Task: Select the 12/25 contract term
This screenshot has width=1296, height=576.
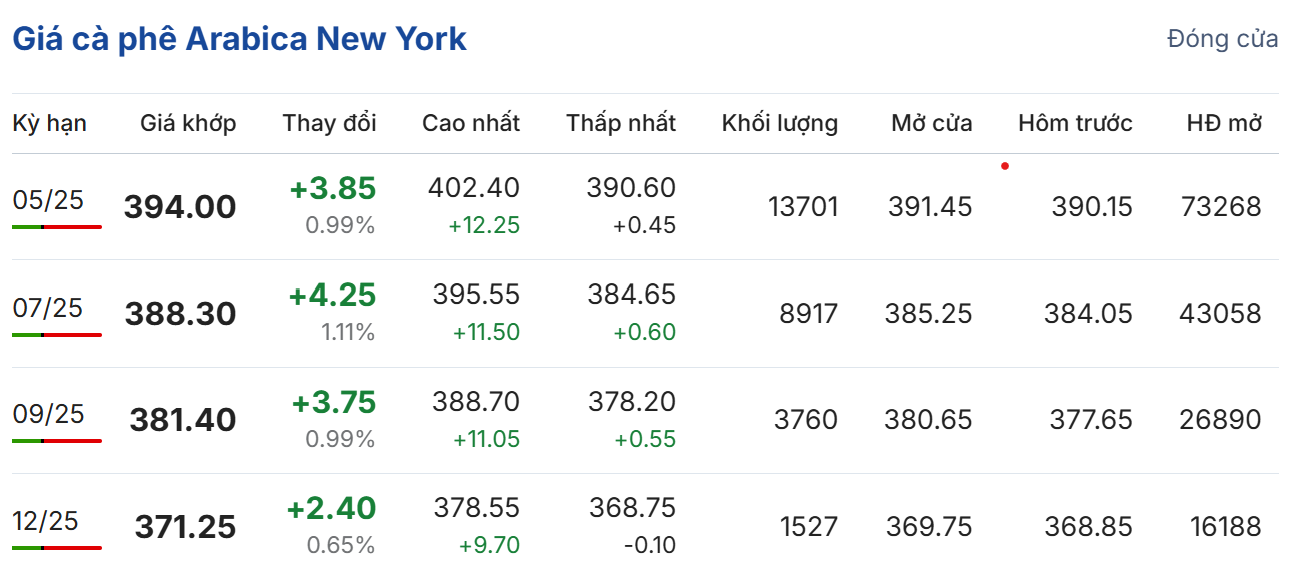Action: tap(45, 520)
